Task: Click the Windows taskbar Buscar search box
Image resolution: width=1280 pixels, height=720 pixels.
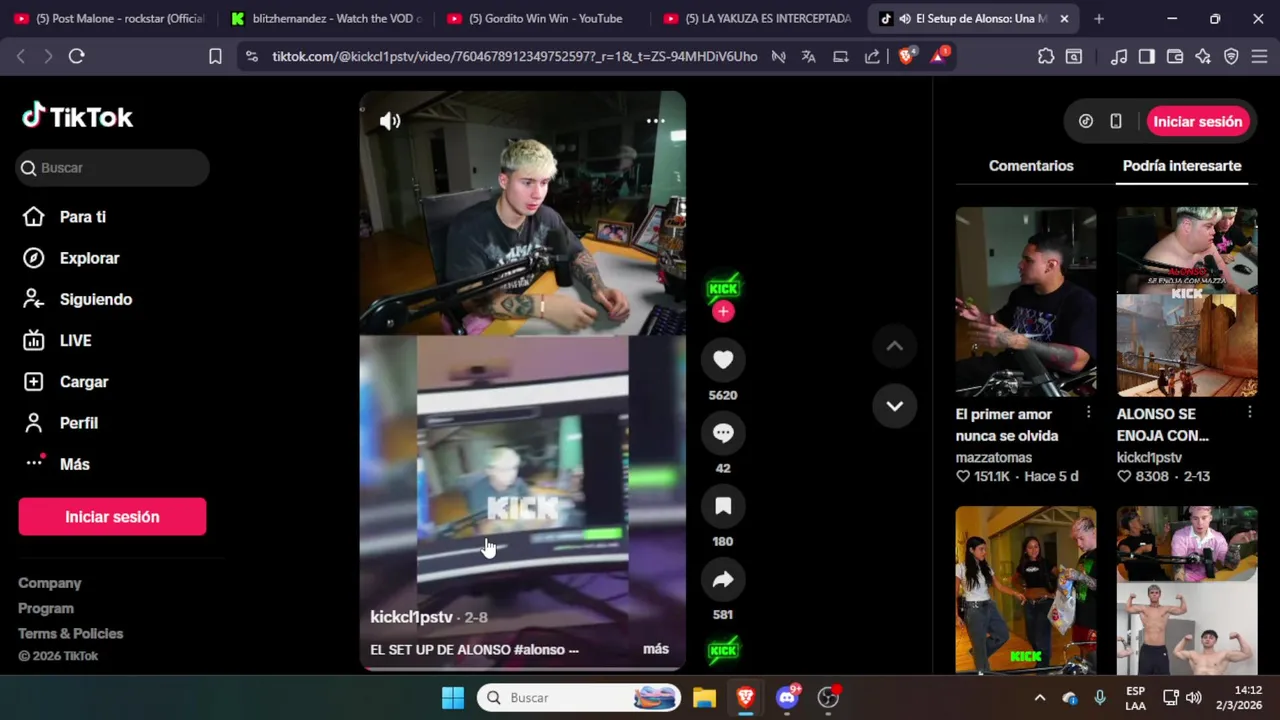Action: [579, 697]
